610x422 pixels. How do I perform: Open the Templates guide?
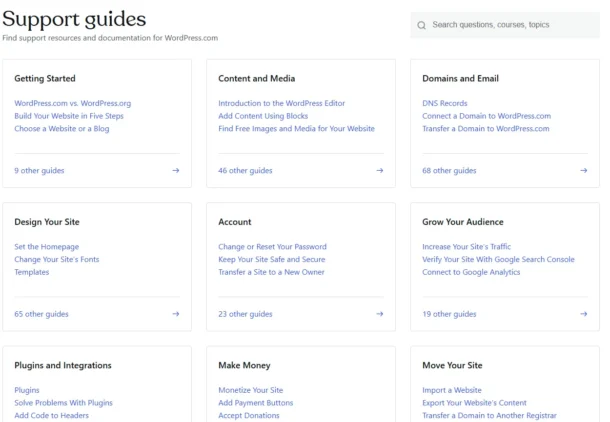click(32, 272)
